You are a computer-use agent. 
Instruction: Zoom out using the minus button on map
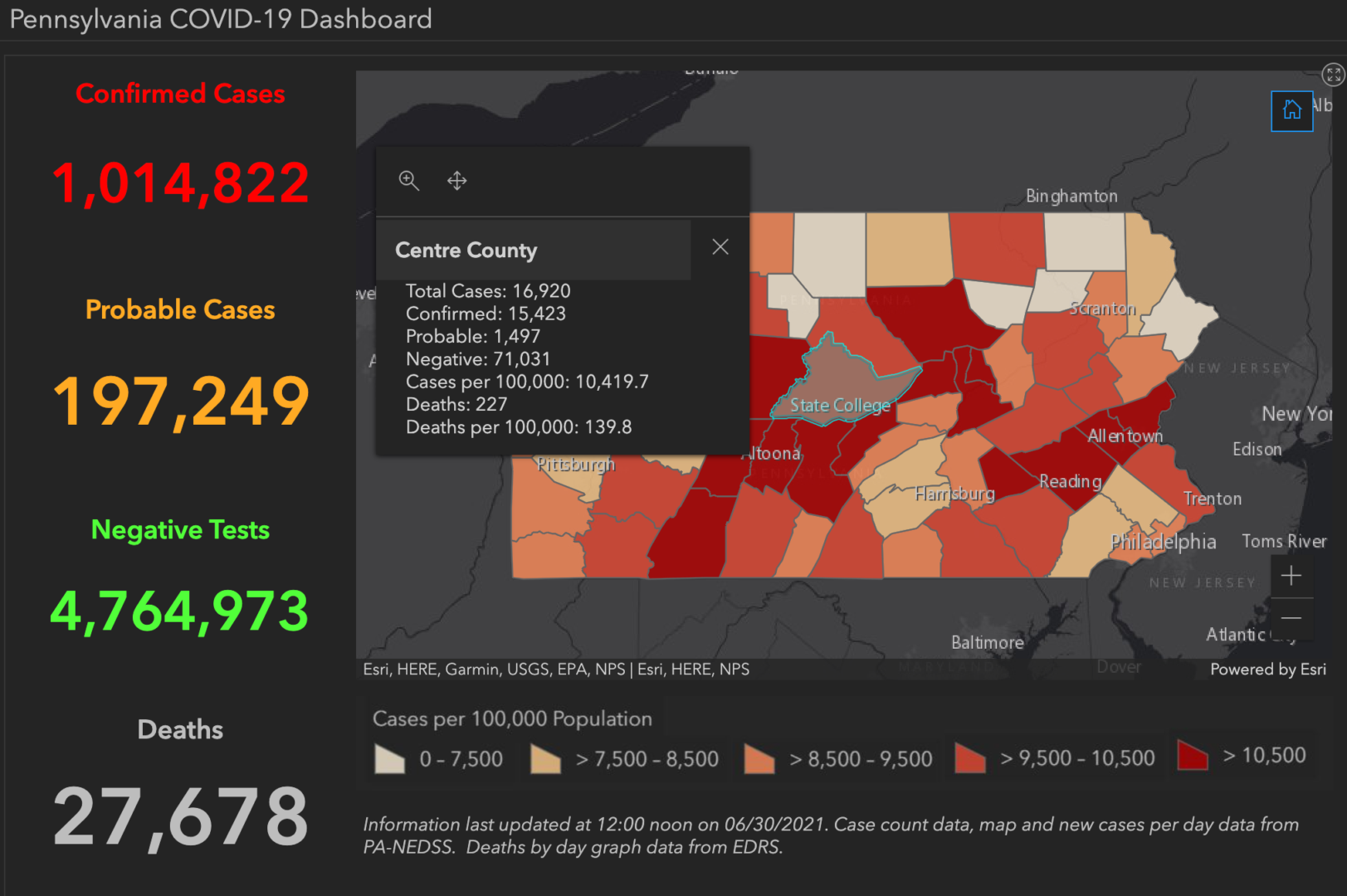pyautogui.click(x=1291, y=618)
